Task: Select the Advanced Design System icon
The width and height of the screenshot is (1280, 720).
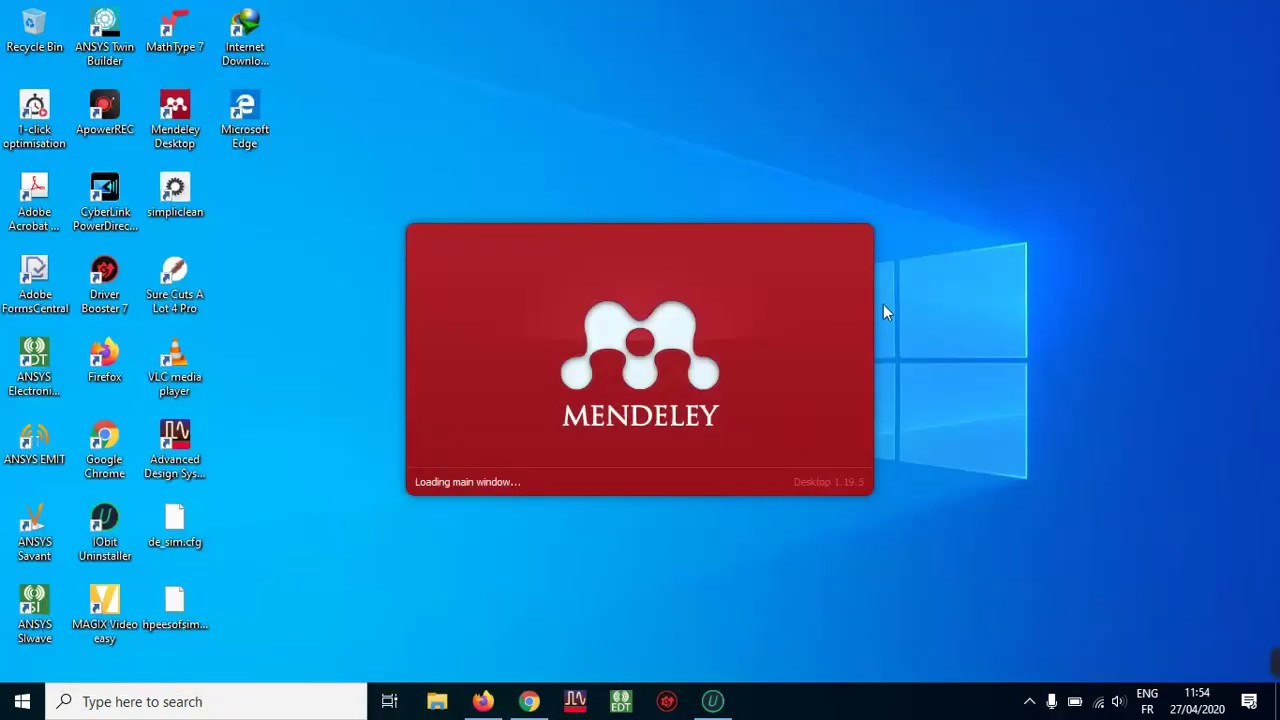Action: click(175, 450)
